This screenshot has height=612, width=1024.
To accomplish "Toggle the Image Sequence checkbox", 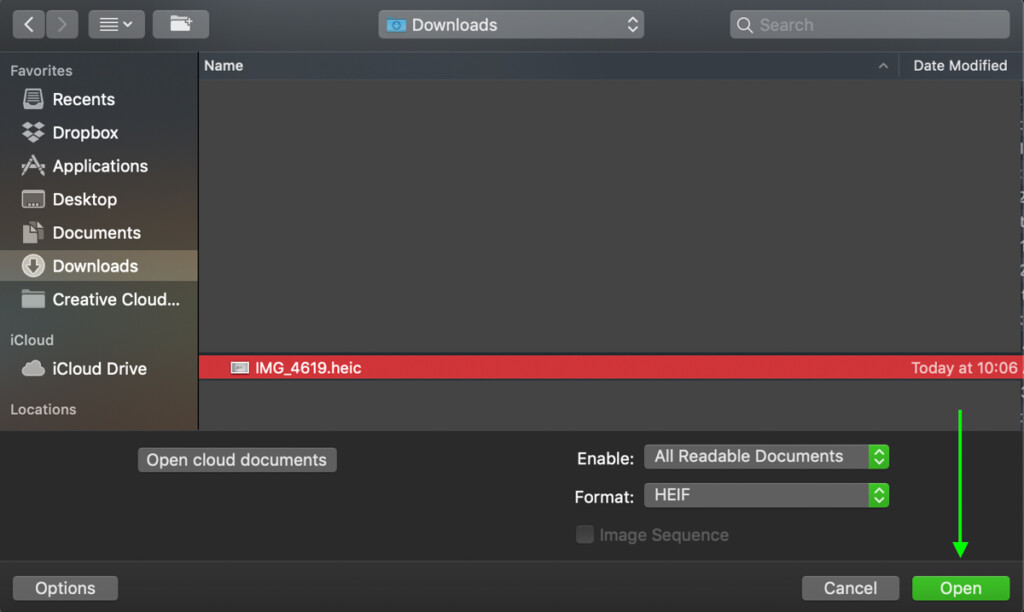I will click(585, 534).
